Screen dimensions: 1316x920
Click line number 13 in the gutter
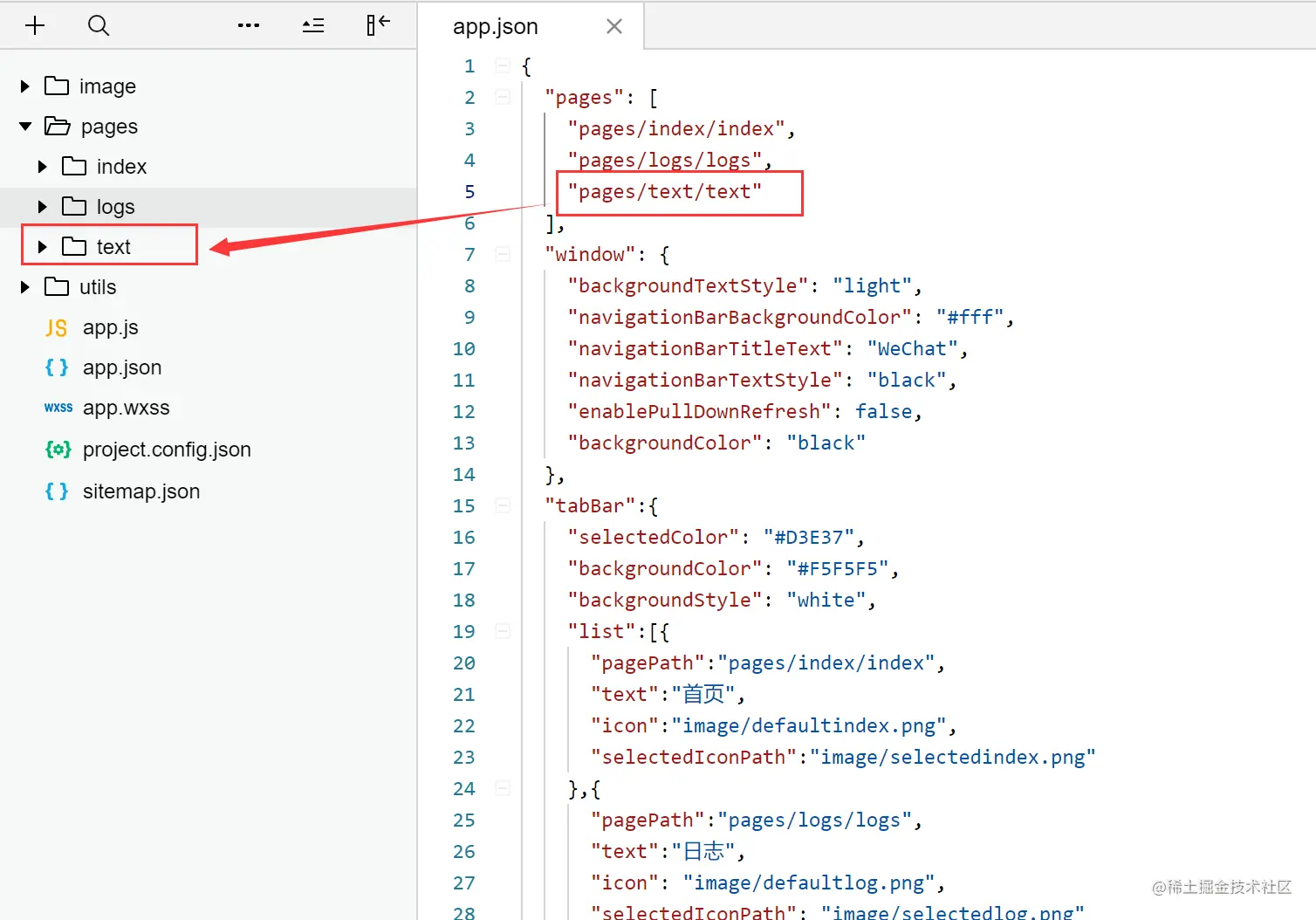tap(463, 443)
